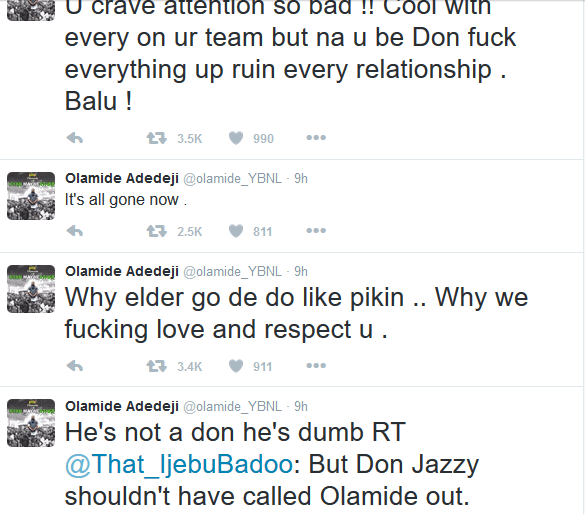Retweet the tweet with 3.5K retweets
The height and width of the screenshot is (514, 585).
pyautogui.click(x=156, y=138)
